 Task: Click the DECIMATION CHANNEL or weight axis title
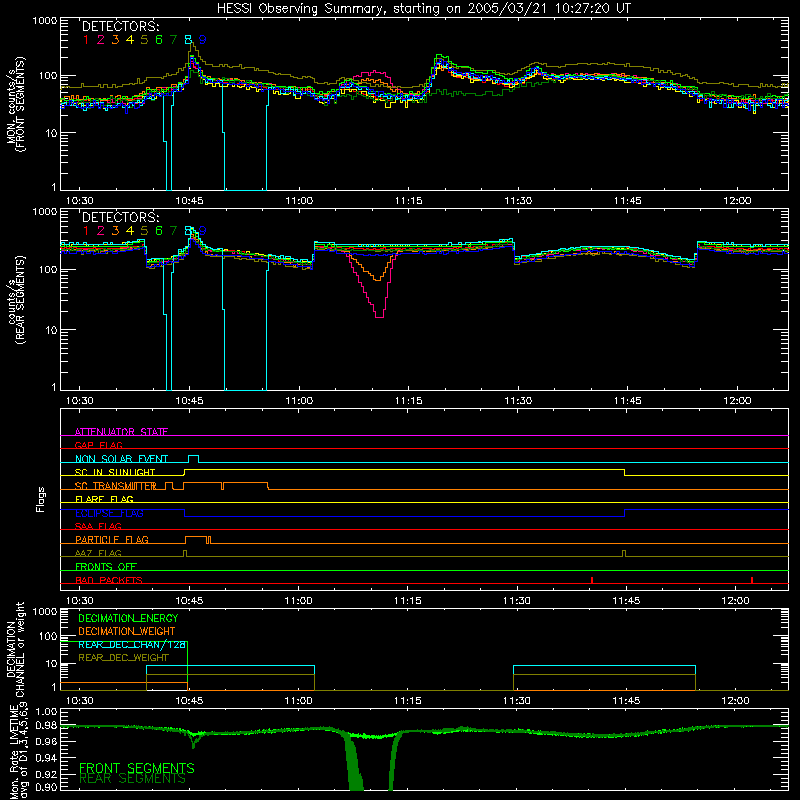15,649
